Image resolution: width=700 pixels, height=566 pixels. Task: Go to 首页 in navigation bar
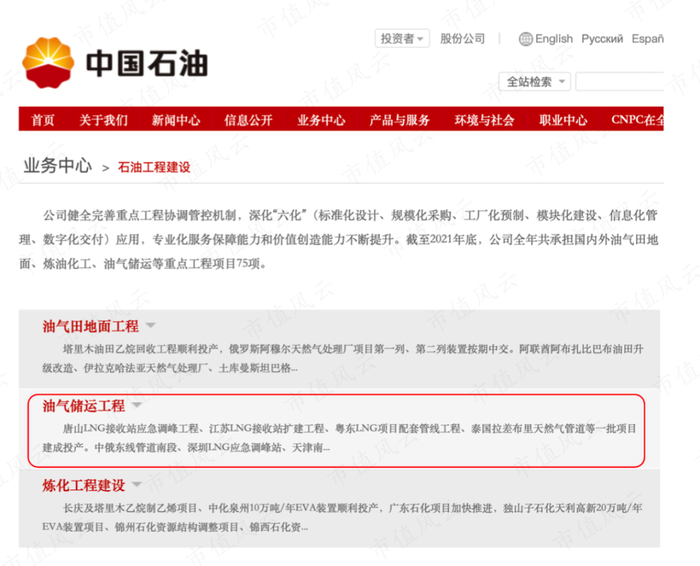click(43, 120)
